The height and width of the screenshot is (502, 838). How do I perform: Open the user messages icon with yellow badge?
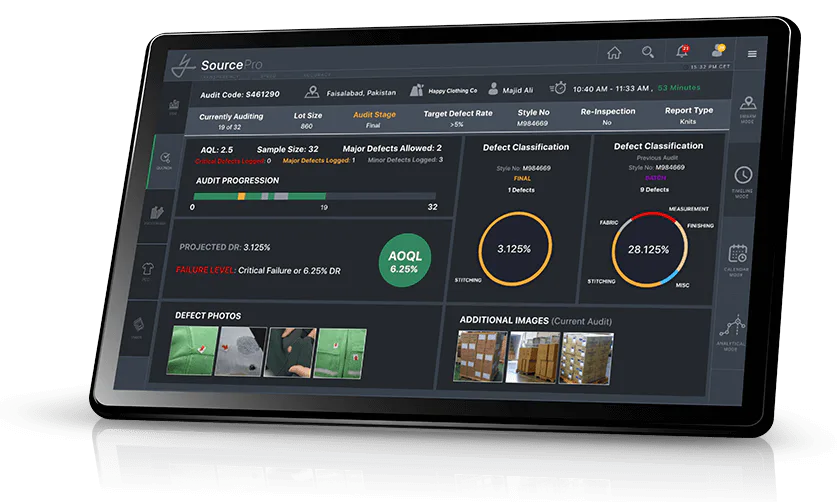tap(718, 50)
